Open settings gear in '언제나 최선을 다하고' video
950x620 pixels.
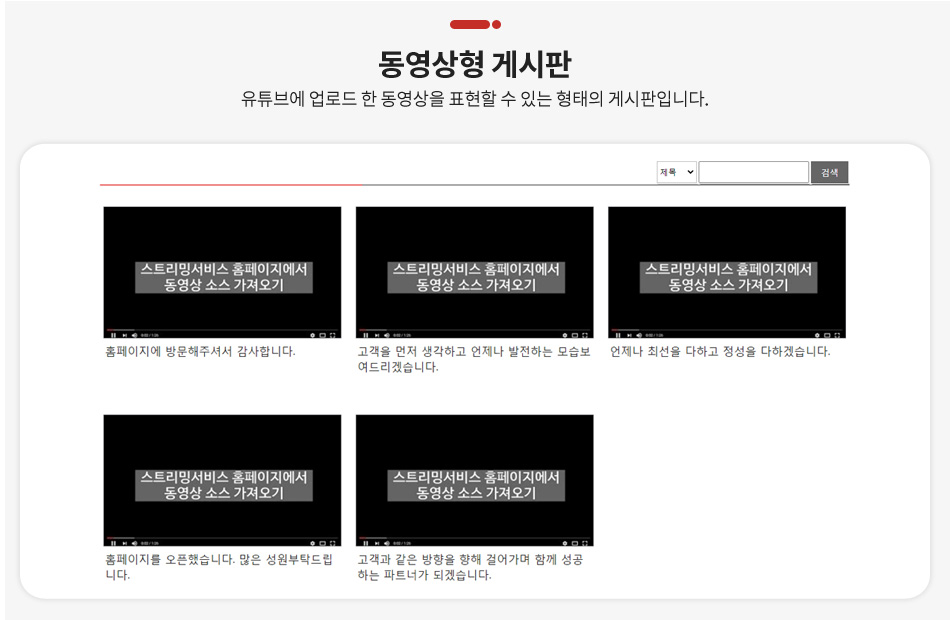pos(817,335)
